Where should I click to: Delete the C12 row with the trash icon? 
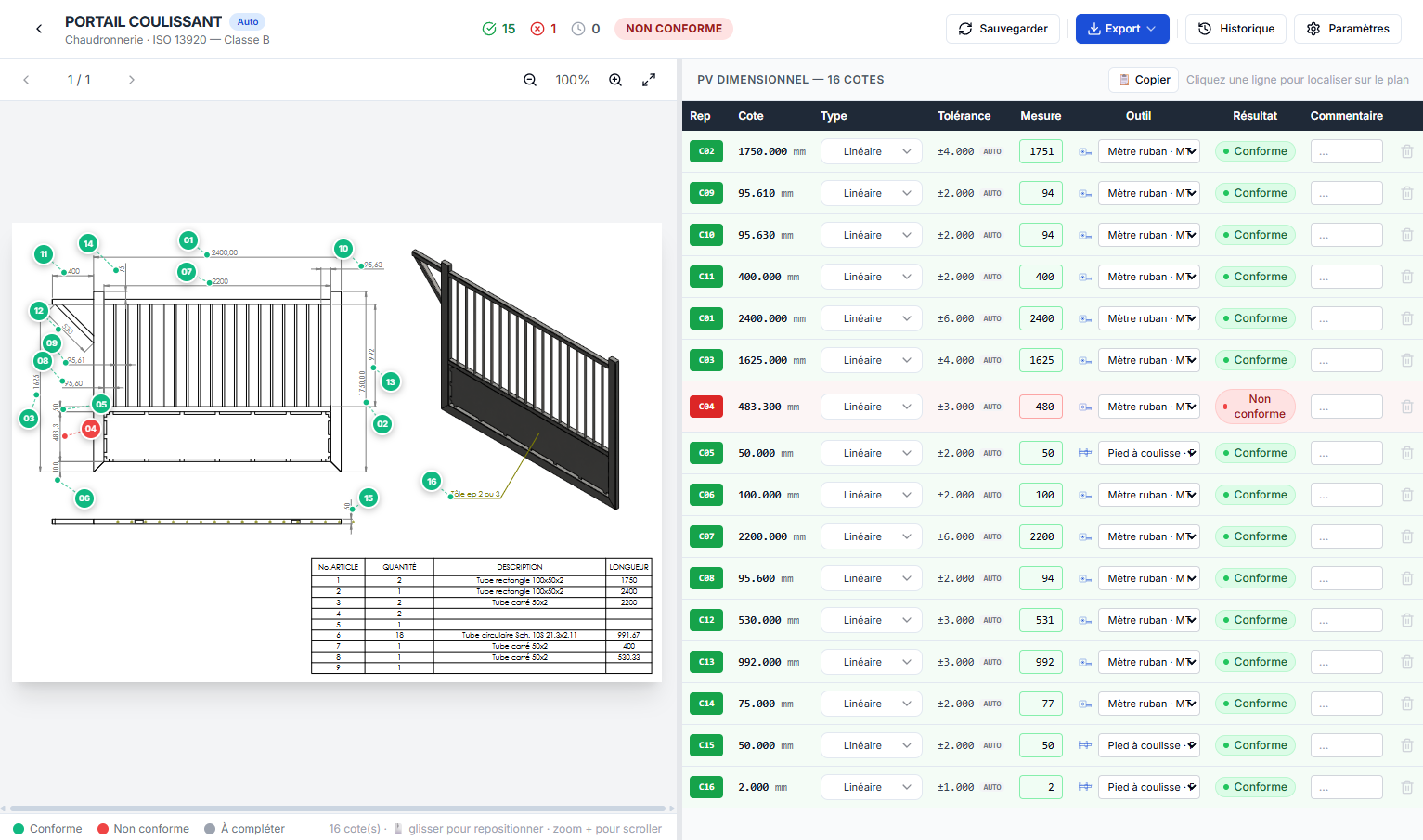pyautogui.click(x=1406, y=620)
